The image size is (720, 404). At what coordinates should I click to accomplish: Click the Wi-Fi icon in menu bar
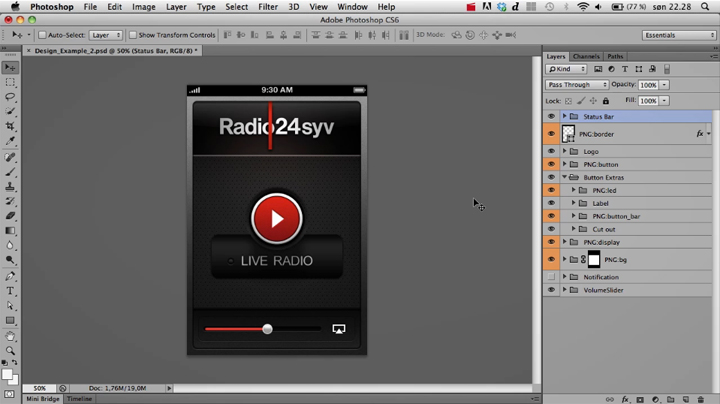pyautogui.click(x=582, y=7)
